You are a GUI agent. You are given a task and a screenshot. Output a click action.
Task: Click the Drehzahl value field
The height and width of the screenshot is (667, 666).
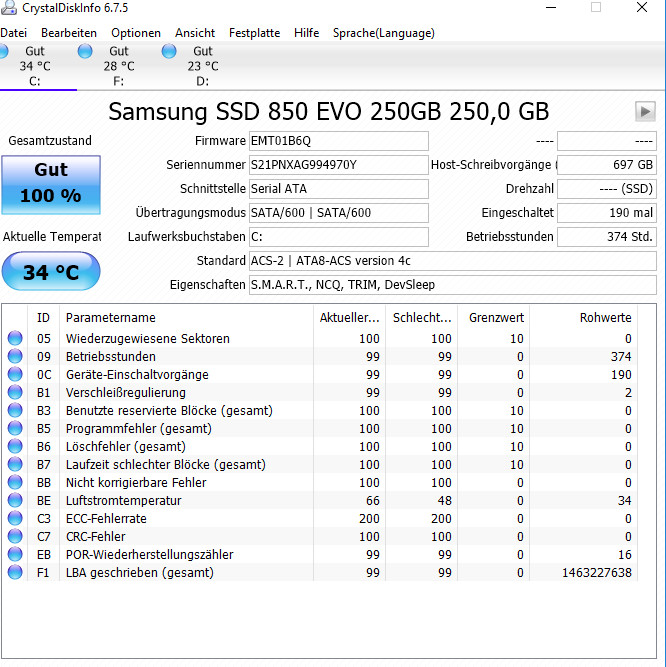tap(607, 188)
